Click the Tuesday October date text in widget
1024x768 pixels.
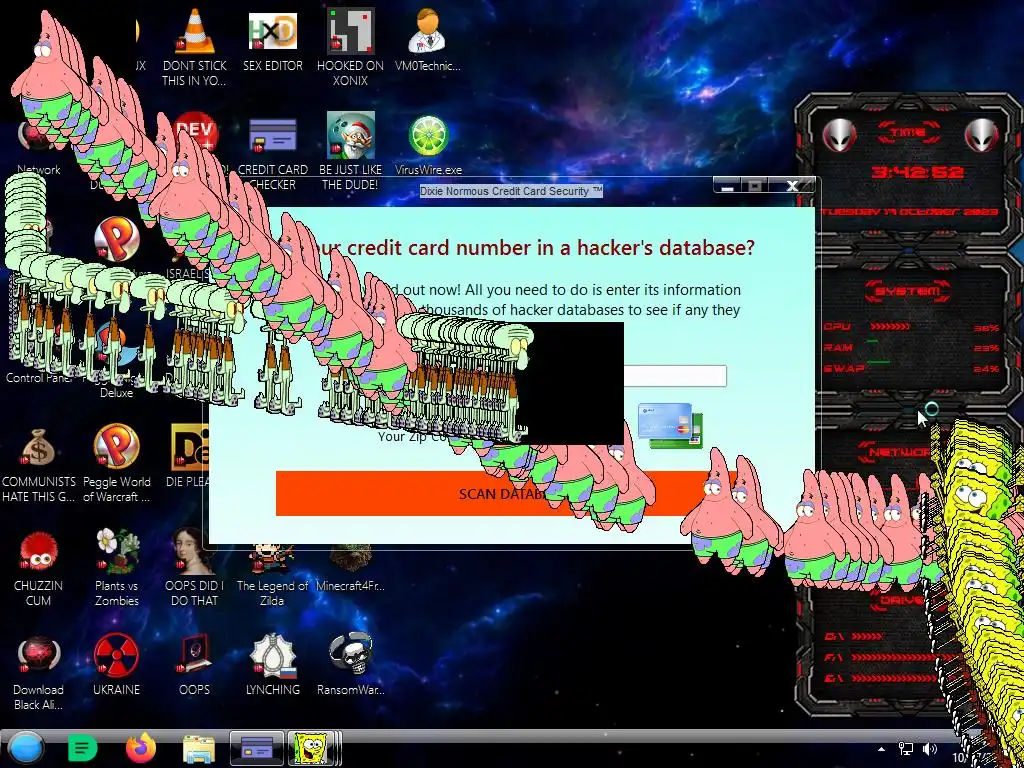tap(910, 212)
